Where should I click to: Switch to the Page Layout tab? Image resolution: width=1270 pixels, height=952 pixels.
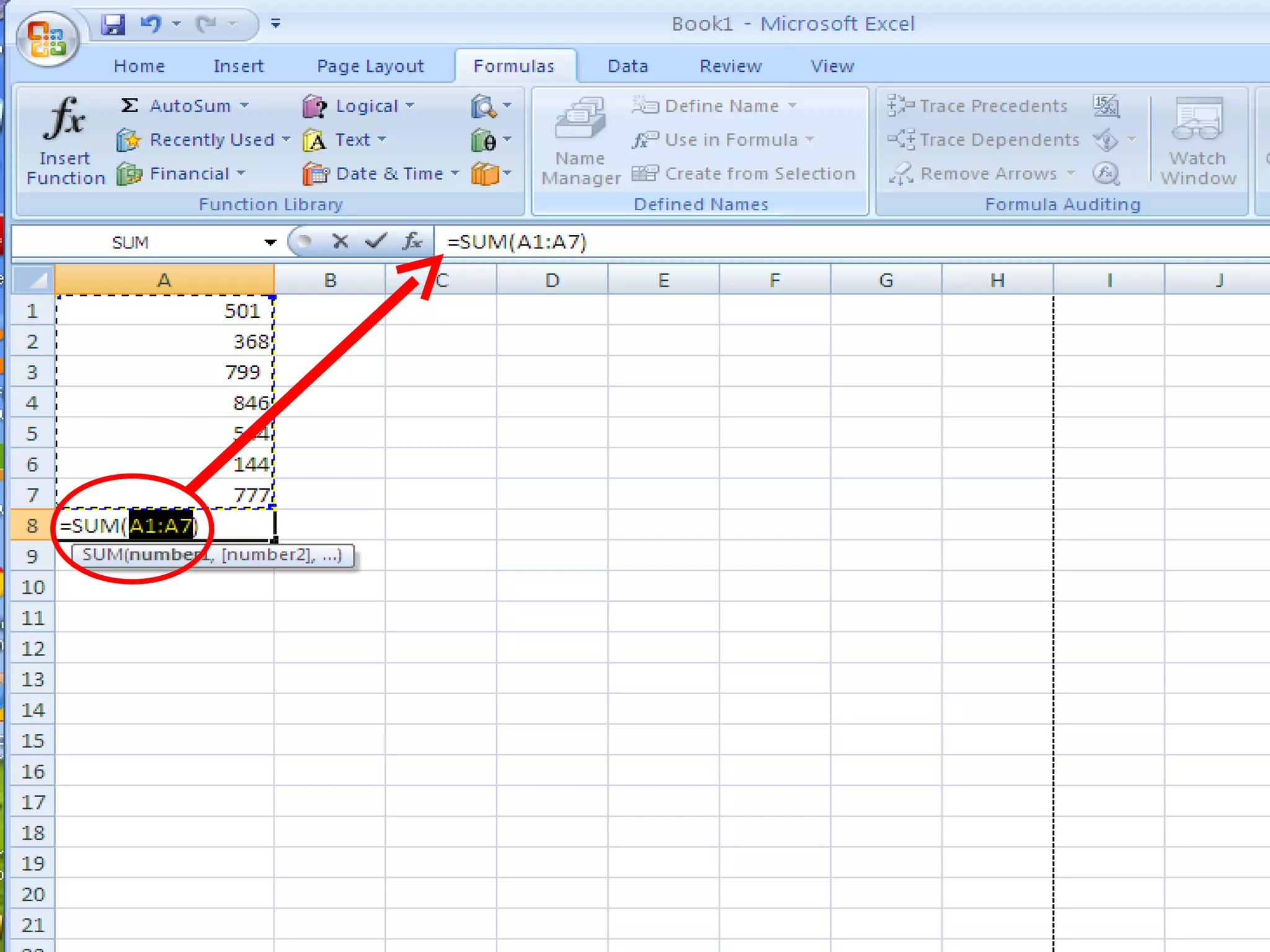[x=370, y=66]
